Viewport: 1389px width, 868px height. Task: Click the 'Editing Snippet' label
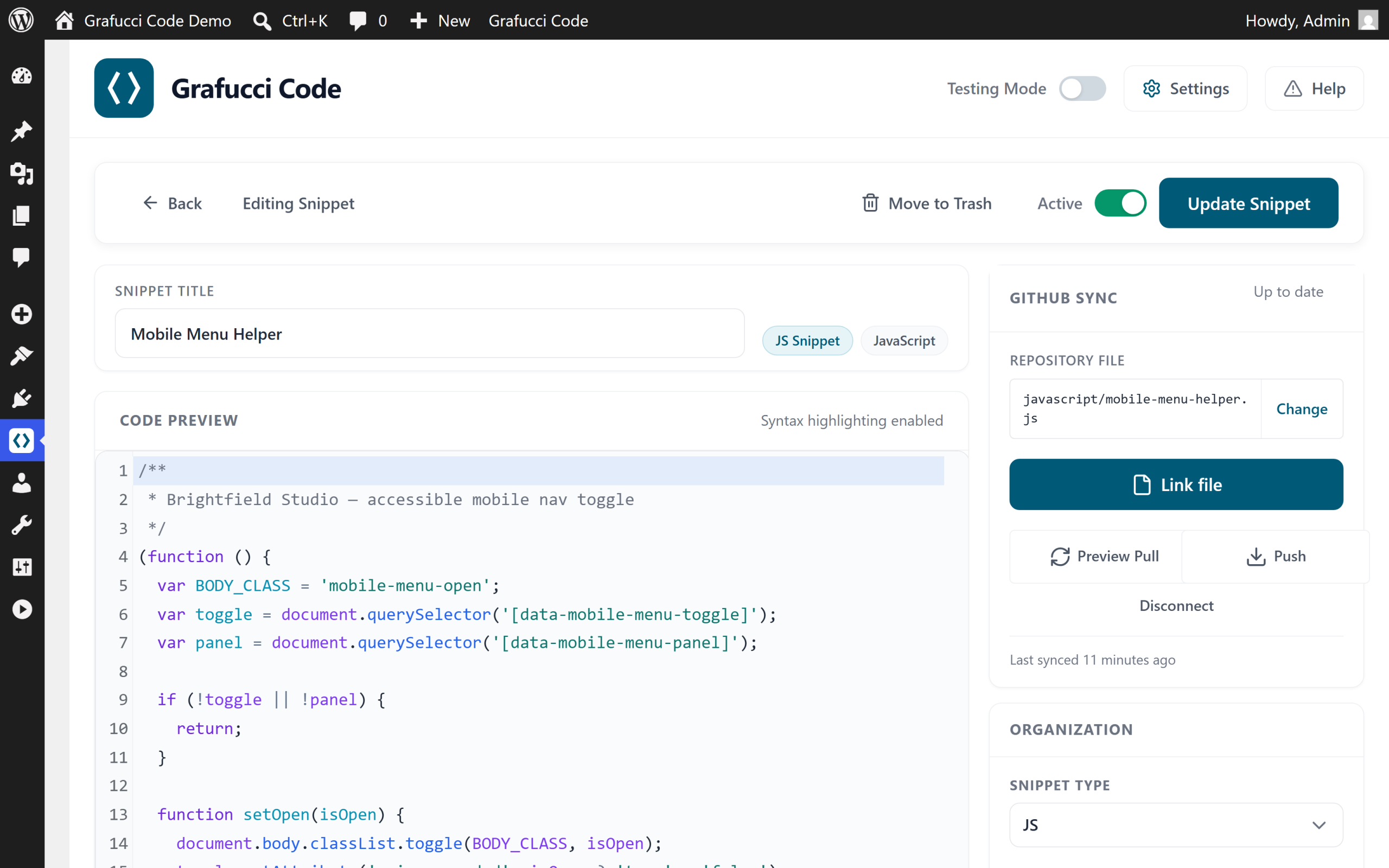pos(298,203)
